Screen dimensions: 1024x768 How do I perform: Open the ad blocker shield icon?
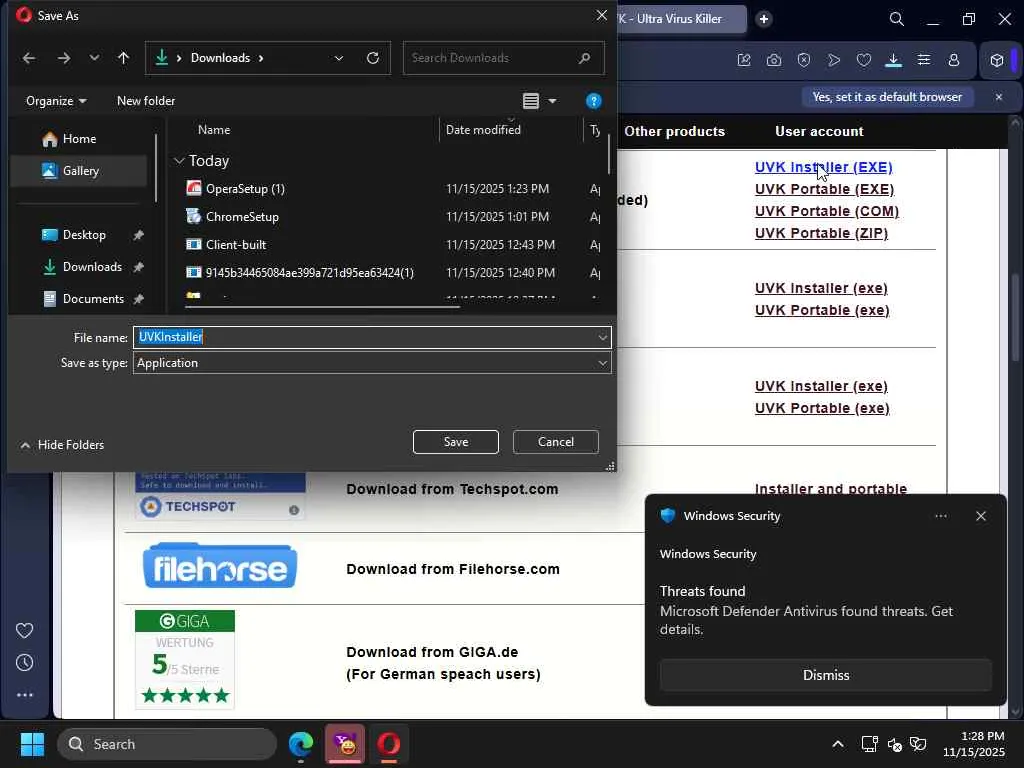coord(804,60)
